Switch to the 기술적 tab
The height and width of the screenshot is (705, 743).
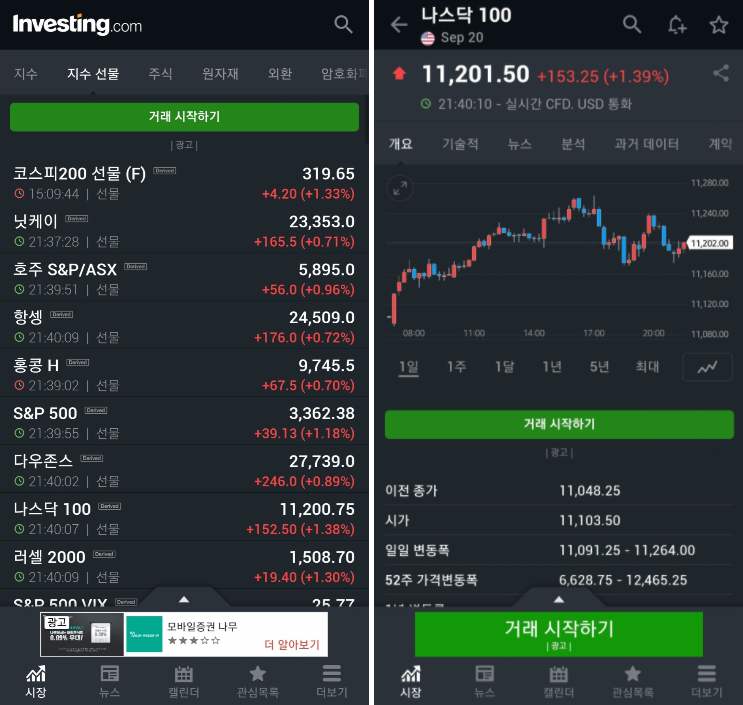[x=460, y=144]
